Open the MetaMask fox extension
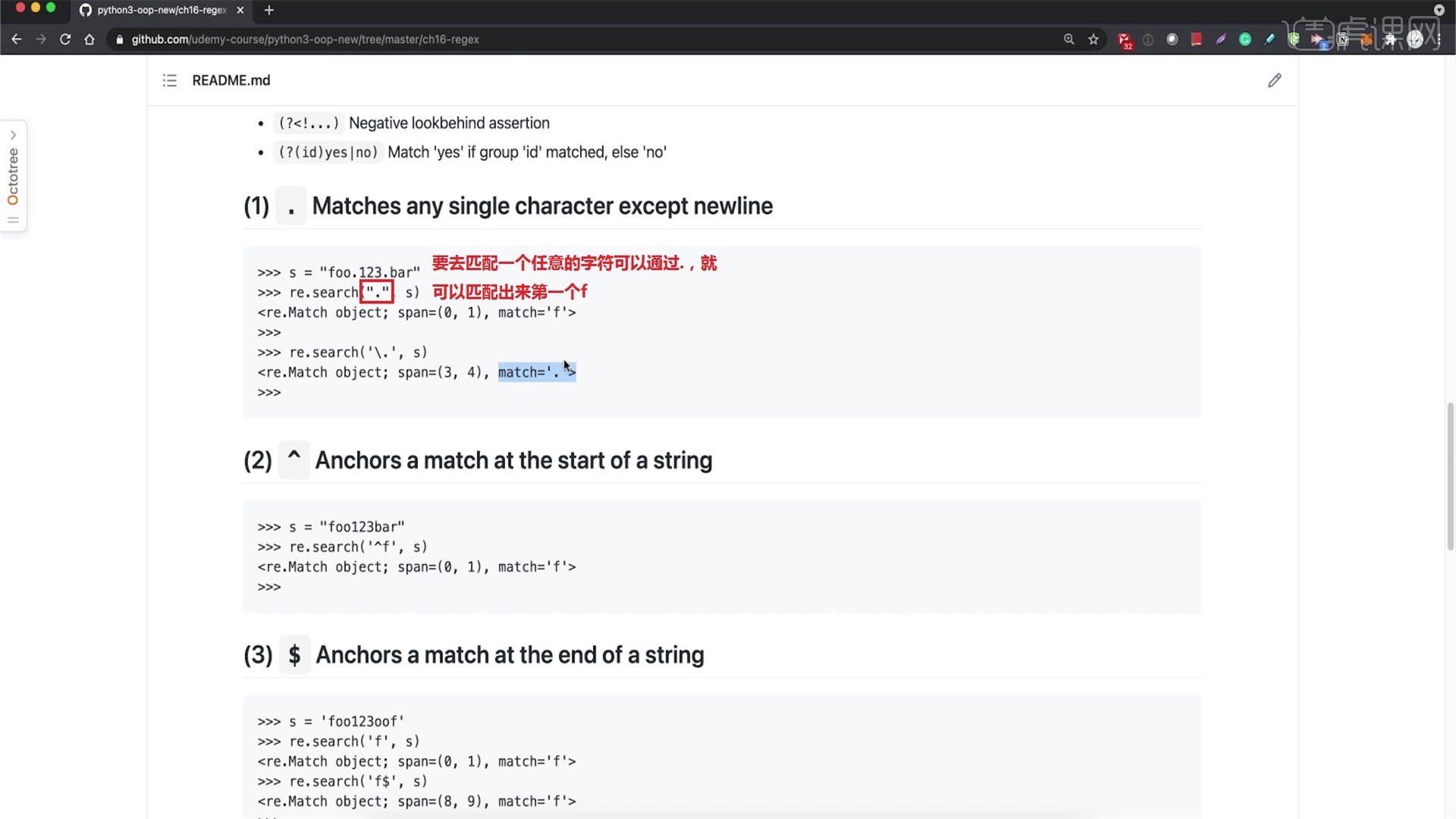This screenshot has width=1456, height=819. [x=1367, y=39]
